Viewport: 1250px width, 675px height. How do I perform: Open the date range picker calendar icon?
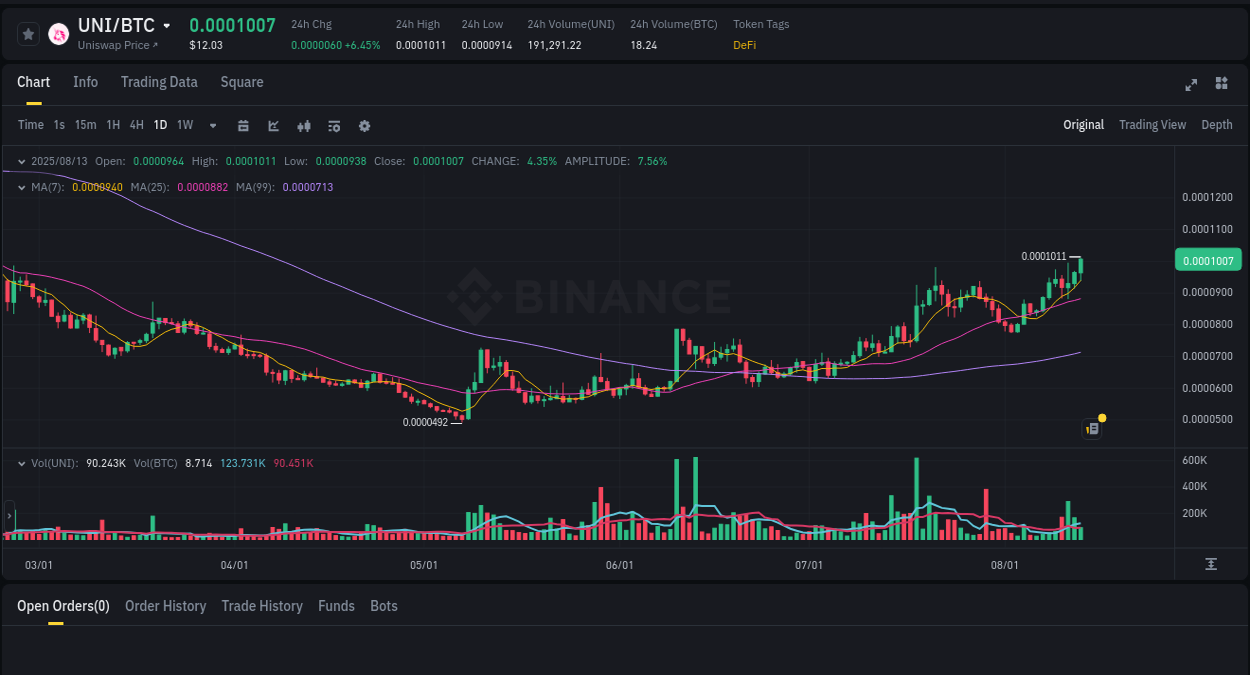[x=243, y=125]
